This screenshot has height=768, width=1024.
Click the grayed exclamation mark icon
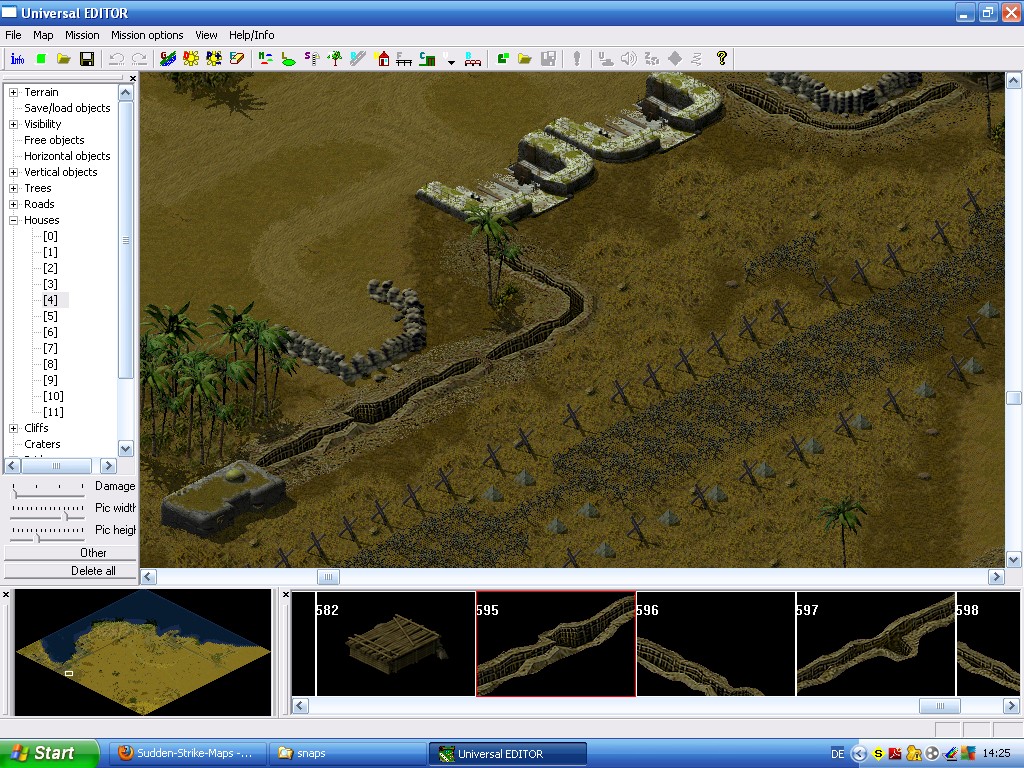(x=577, y=59)
